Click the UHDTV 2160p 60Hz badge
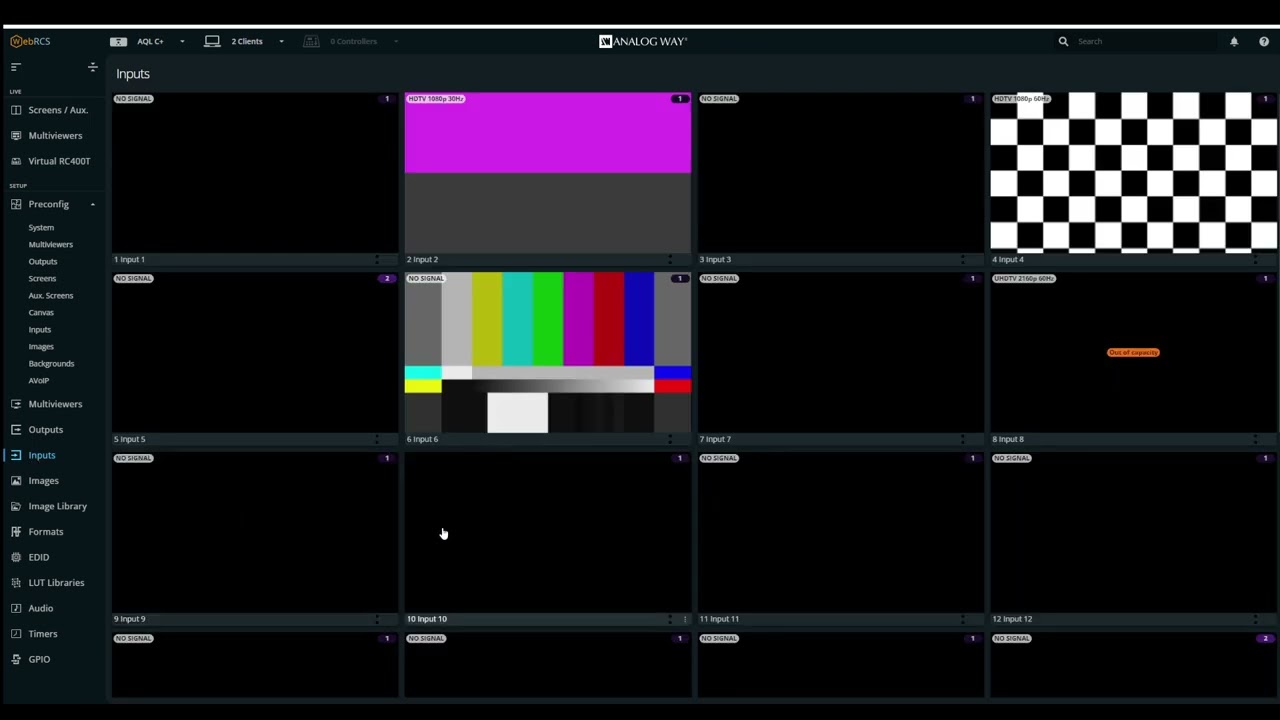This screenshot has height=720, width=1280. pyautogui.click(x=1024, y=278)
